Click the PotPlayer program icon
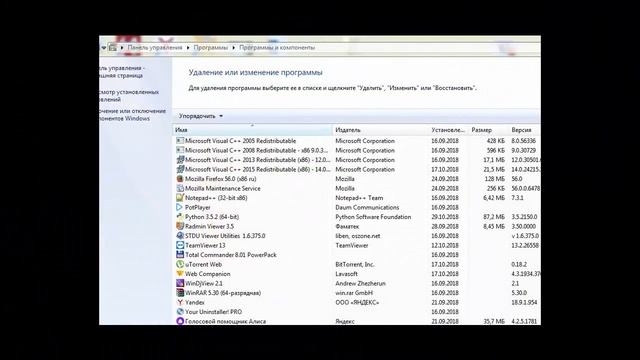The image size is (640, 360). [180, 207]
